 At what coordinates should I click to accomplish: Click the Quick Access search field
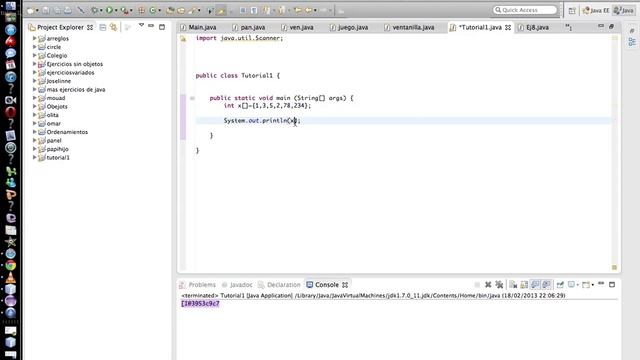click(x=525, y=10)
